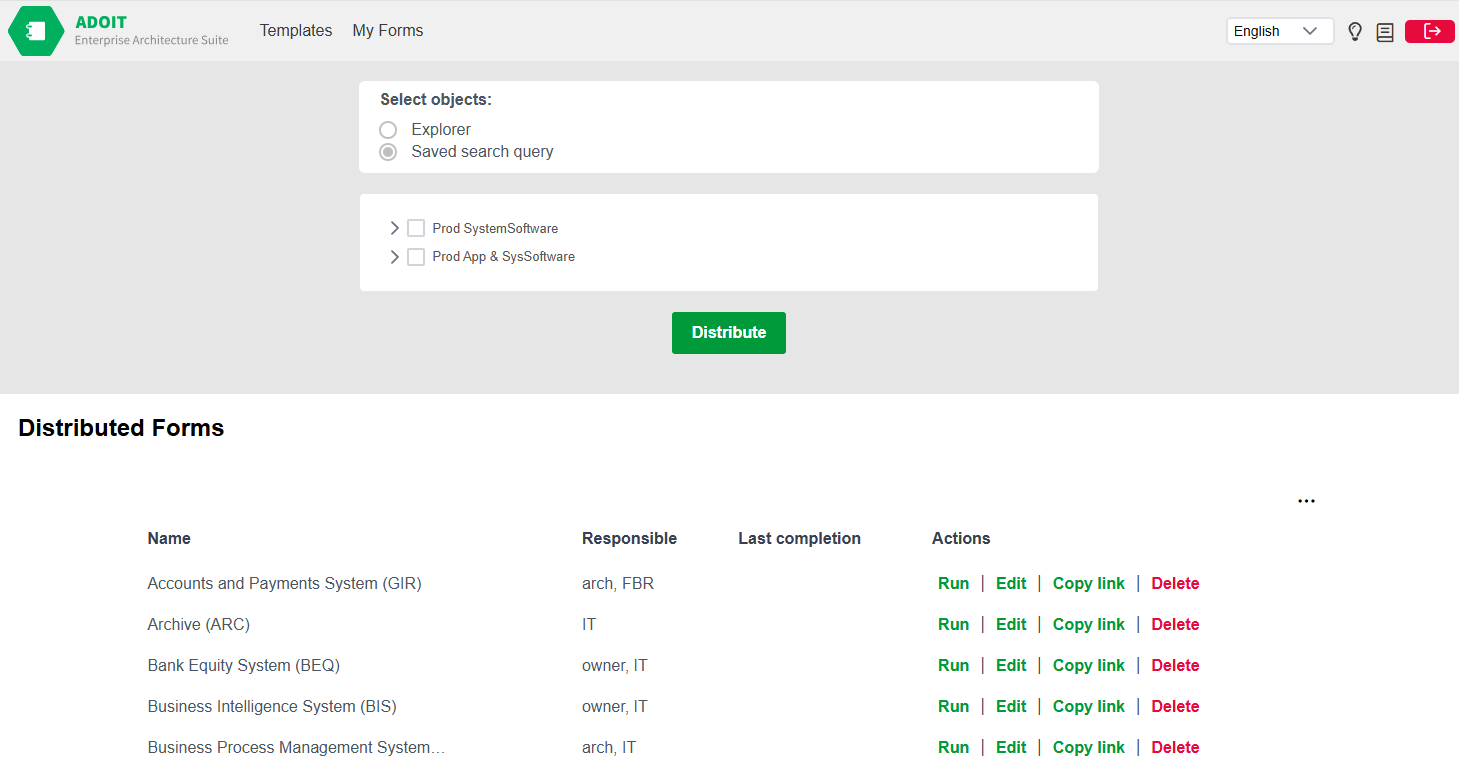Viewport: 1459px width, 760px height.
Task: Open the English language dropdown
Action: click(x=1279, y=32)
